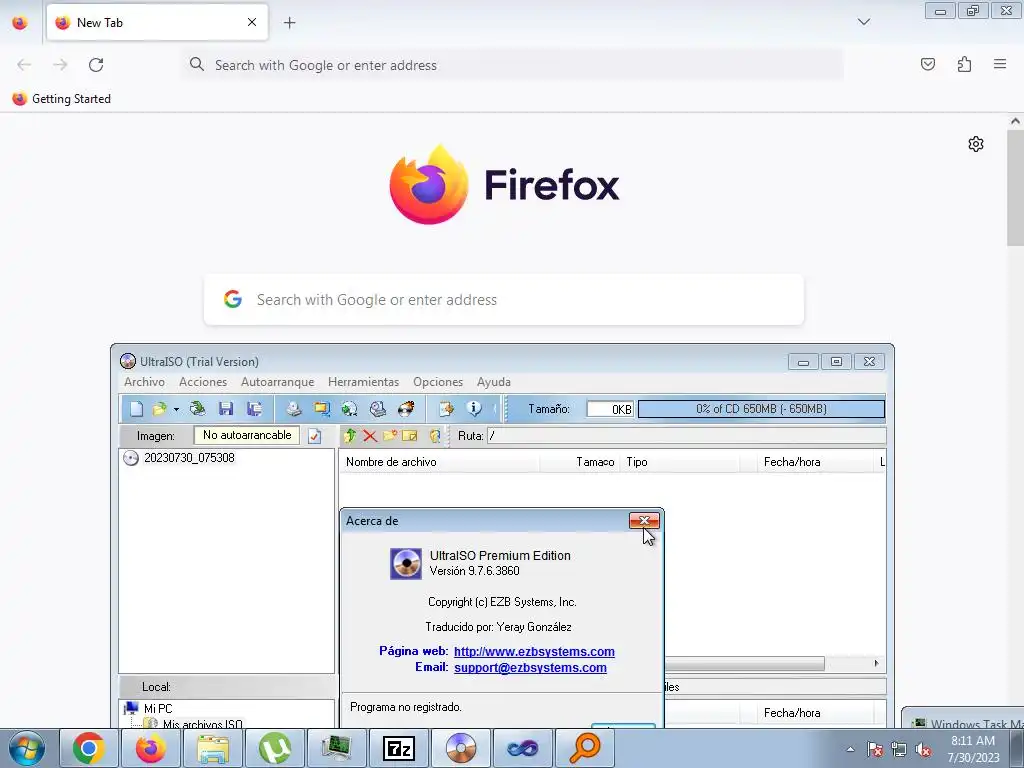Click the 0% of CD 650MB capacity bar
This screenshot has width=1024, height=768.
pyautogui.click(x=761, y=409)
